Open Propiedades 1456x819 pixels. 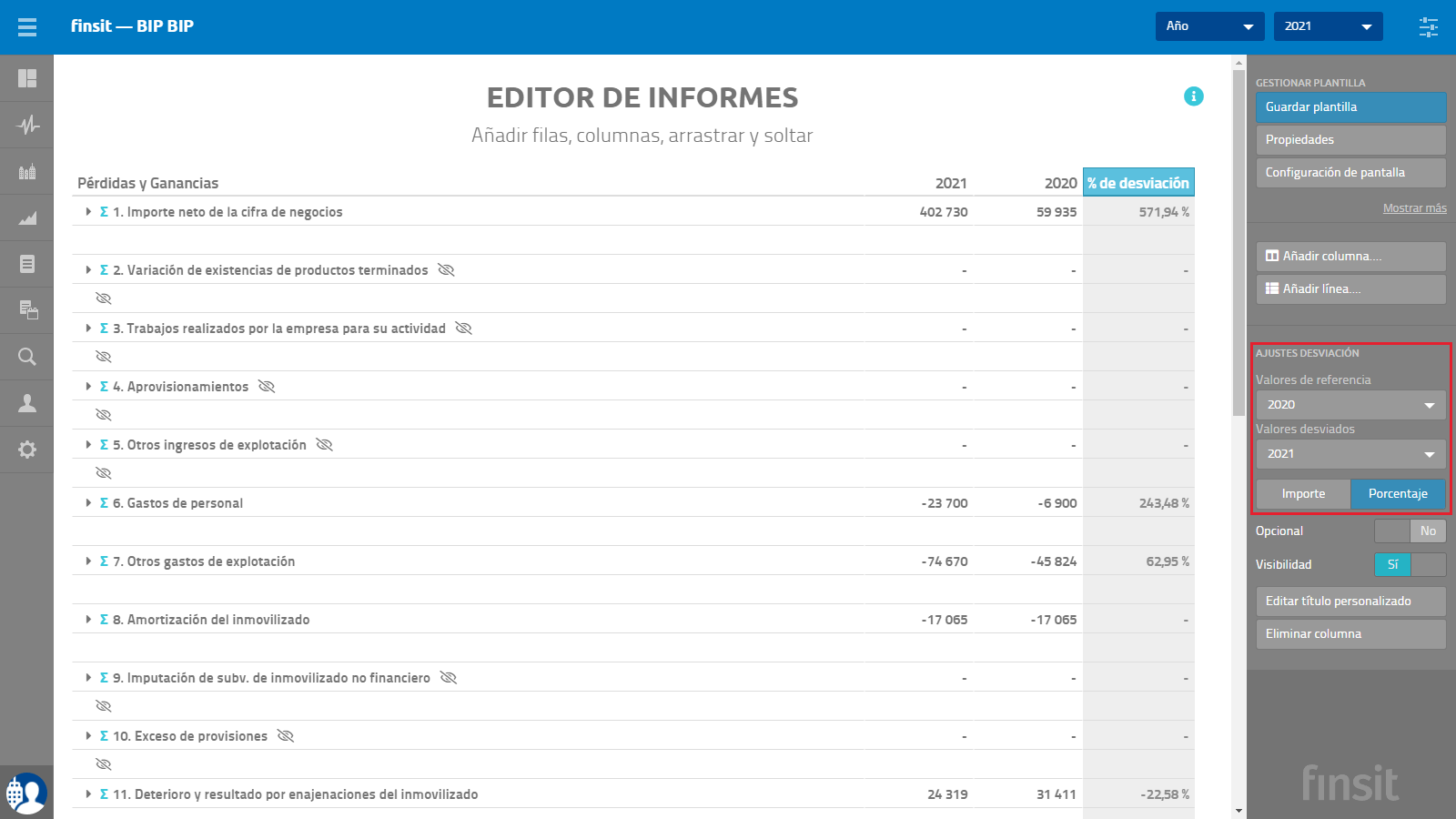point(1350,140)
